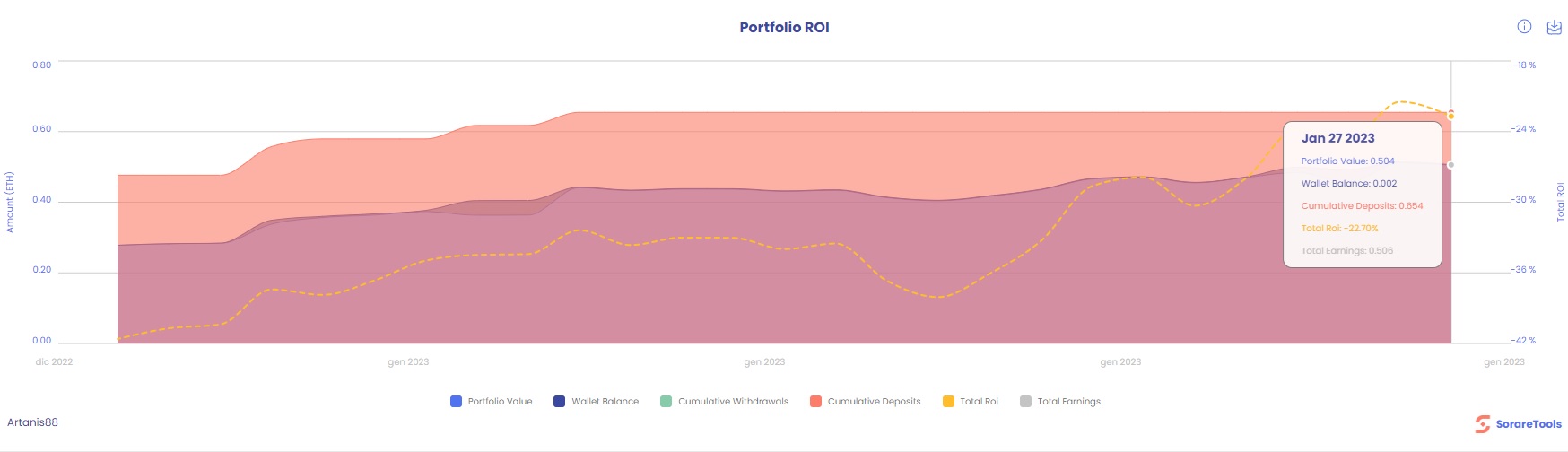Click the yellow Total Roi legend square

pos(948,402)
